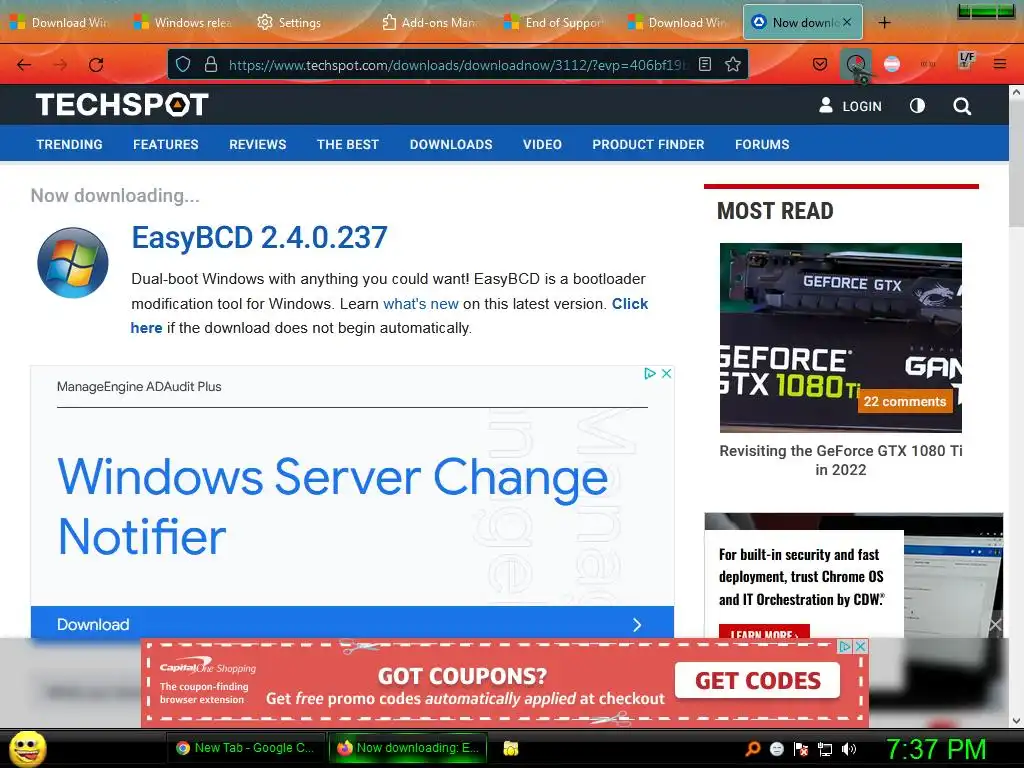Viewport: 1024px width, 768px height.
Task: Open TechSpot search magnifier
Action: [x=961, y=106]
